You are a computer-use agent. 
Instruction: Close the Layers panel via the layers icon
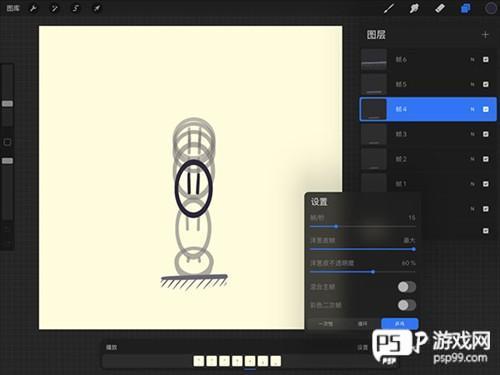pyautogui.click(x=465, y=8)
